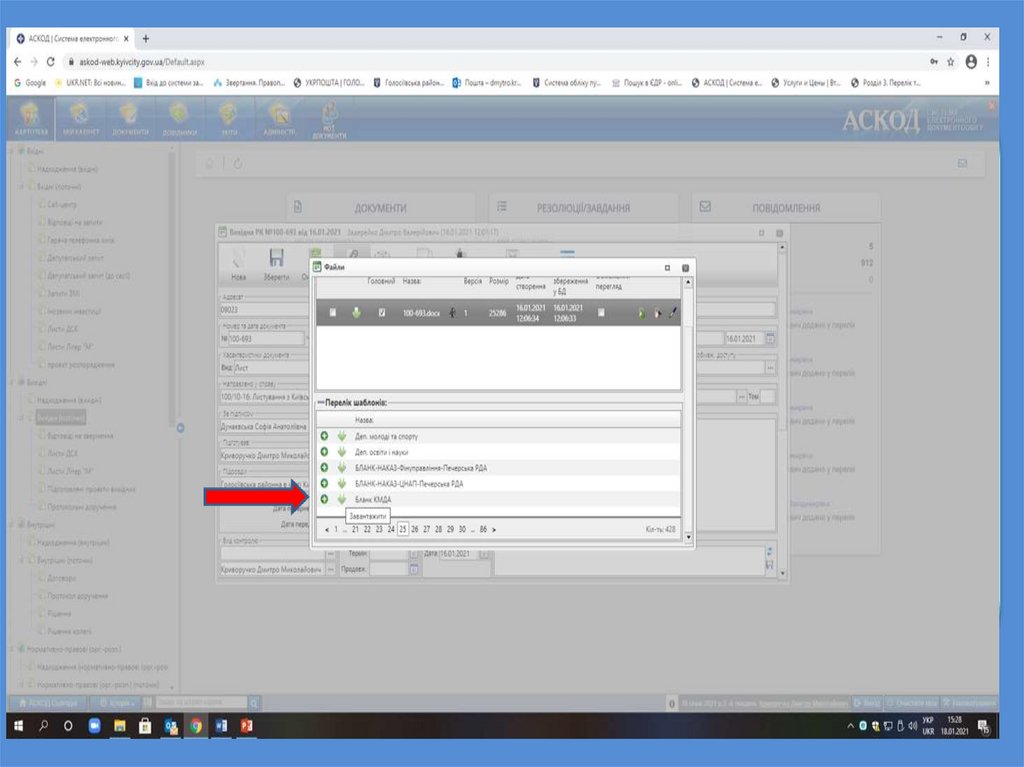Add the БЛАНК-НАКАЗ-ЦНАП-Печерська РДА template
This screenshot has width=1024, height=767.
[x=325, y=483]
